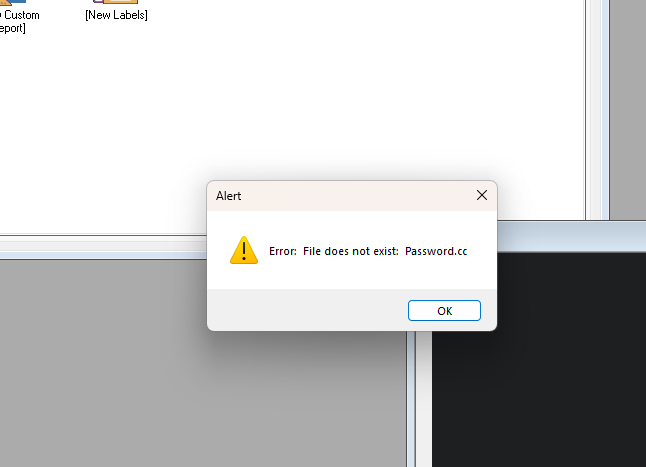Viewport: 646px width, 467px height.
Task: Click the vertical divider beside dark panel
Action: (419, 399)
